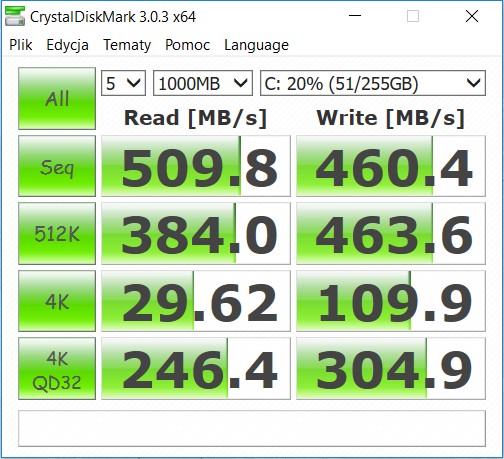Click the 512K read result 384.0
Image resolution: width=504 pixels, height=459 pixels.
click(196, 233)
